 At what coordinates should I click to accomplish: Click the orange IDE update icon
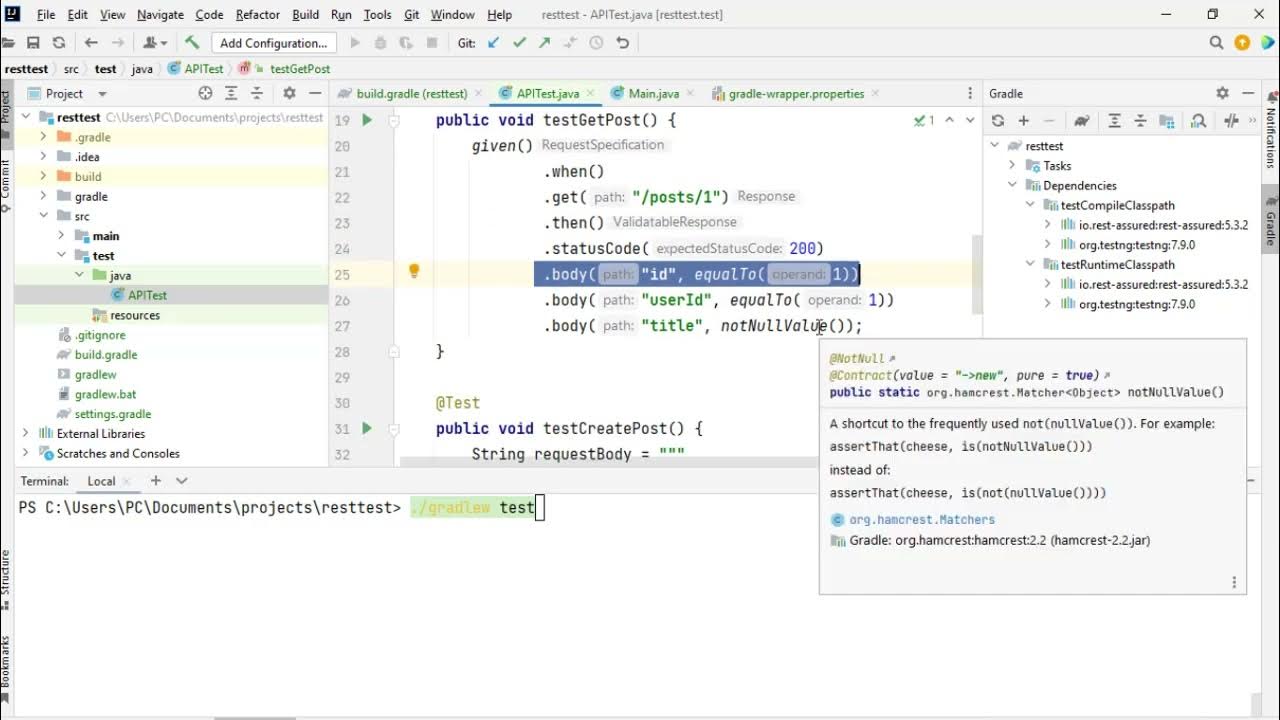pyautogui.click(x=1242, y=43)
